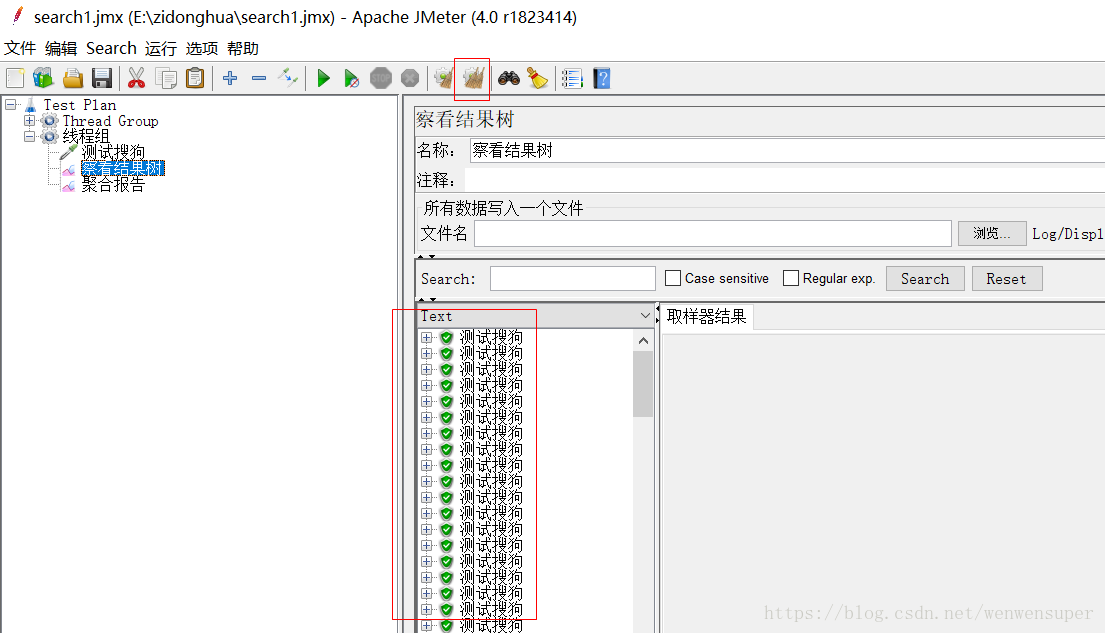The image size is (1105, 633).
Task: Click the Shutdown test icon
Action: pyautogui.click(x=410, y=78)
